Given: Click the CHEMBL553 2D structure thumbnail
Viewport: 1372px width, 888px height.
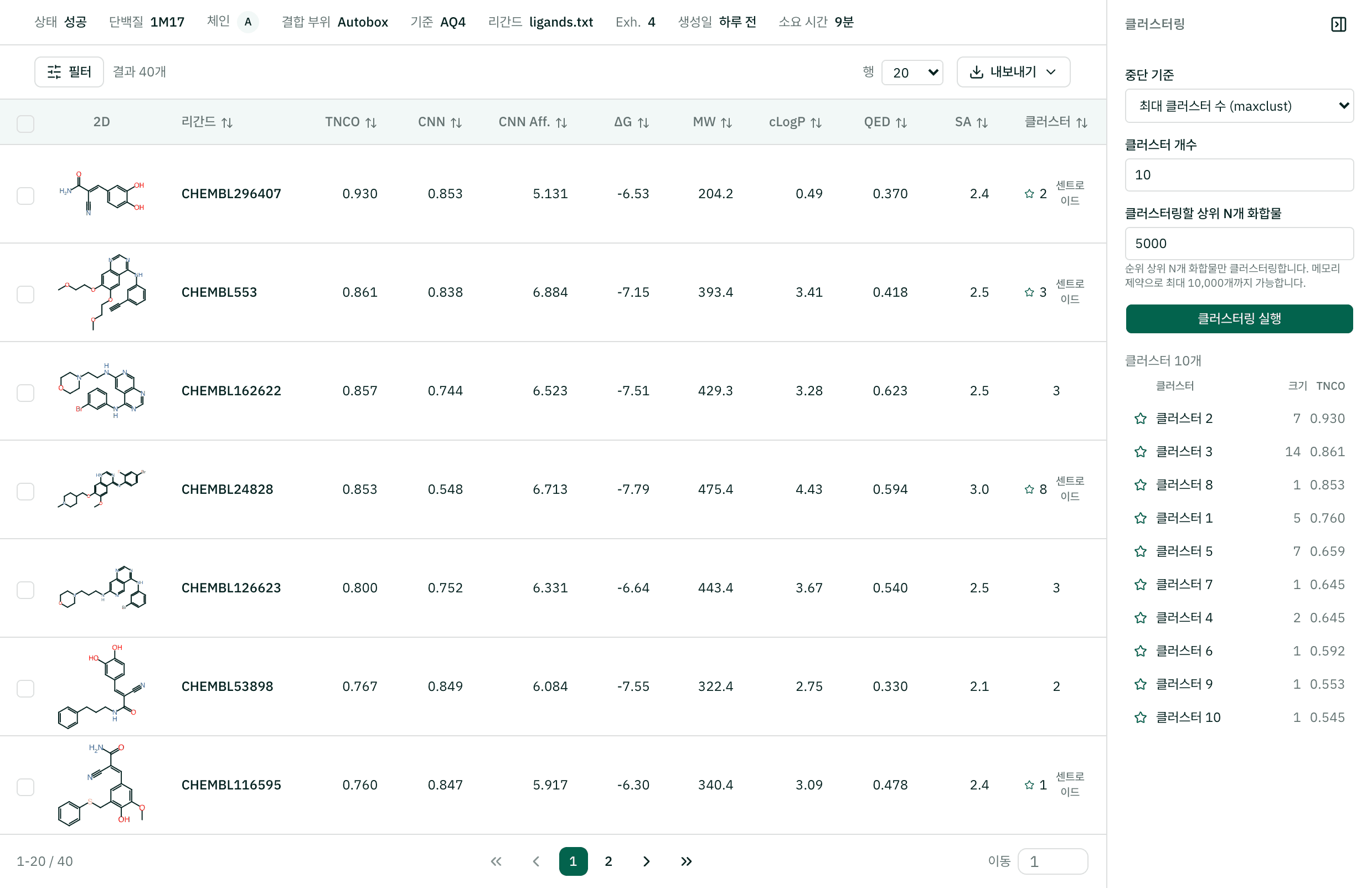Looking at the screenshot, I should [101, 292].
